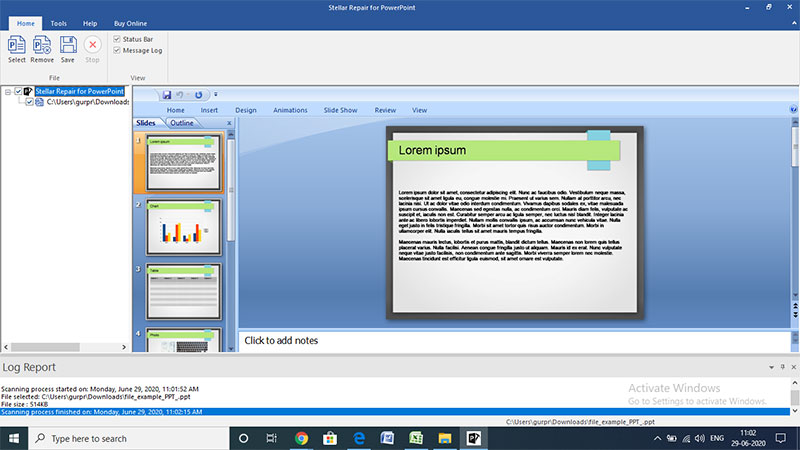
Task: Click Home in the preview menu
Action: pos(176,110)
